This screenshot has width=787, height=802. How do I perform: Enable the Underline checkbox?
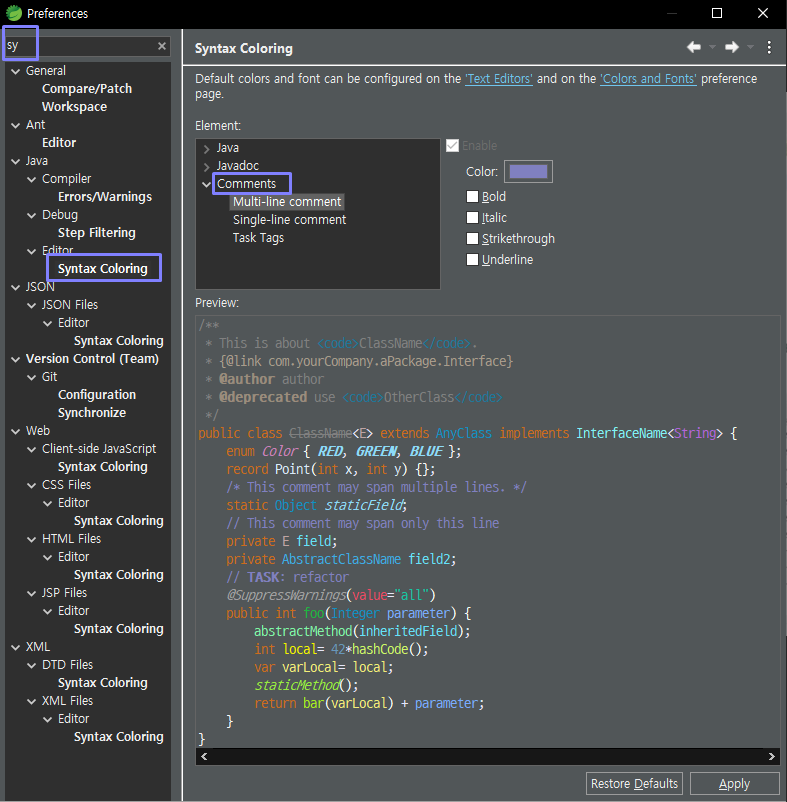[472, 259]
